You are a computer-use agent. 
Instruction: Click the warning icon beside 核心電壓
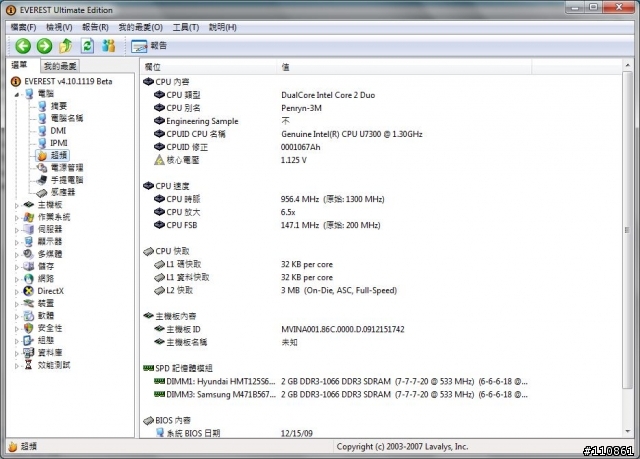(159, 160)
